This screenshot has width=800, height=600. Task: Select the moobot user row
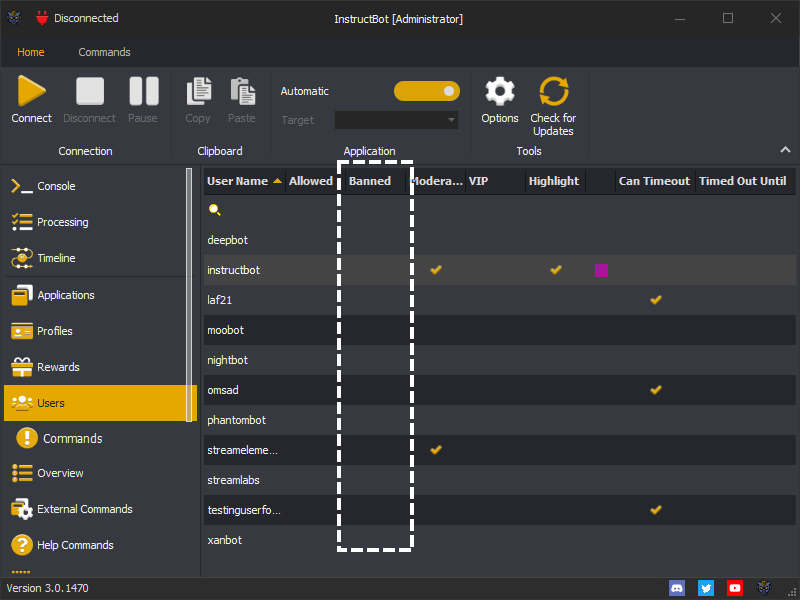tap(499, 330)
